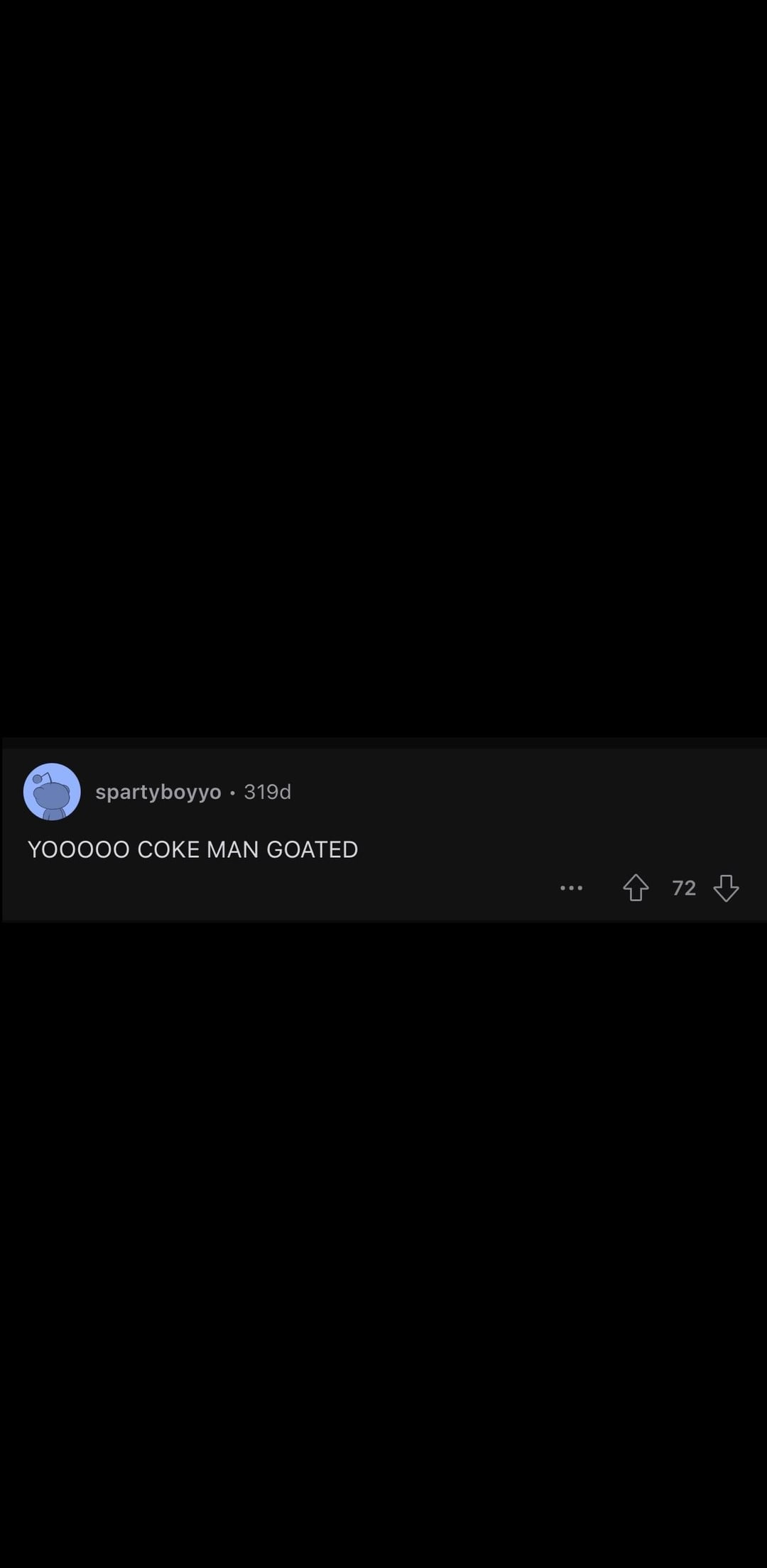Viewport: 767px width, 1568px height.
Task: Expand the overflow menu with three dots
Action: point(571,888)
